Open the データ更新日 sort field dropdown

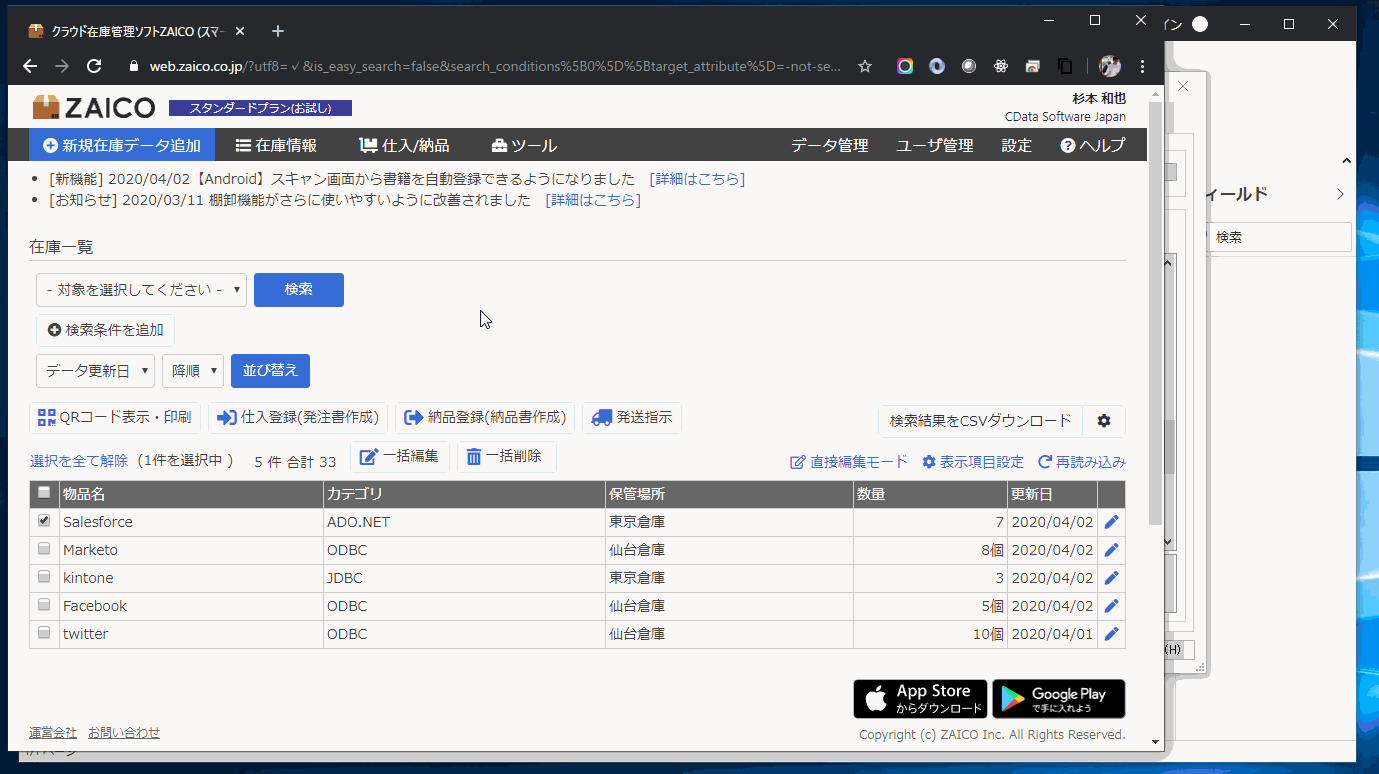[x=95, y=371]
